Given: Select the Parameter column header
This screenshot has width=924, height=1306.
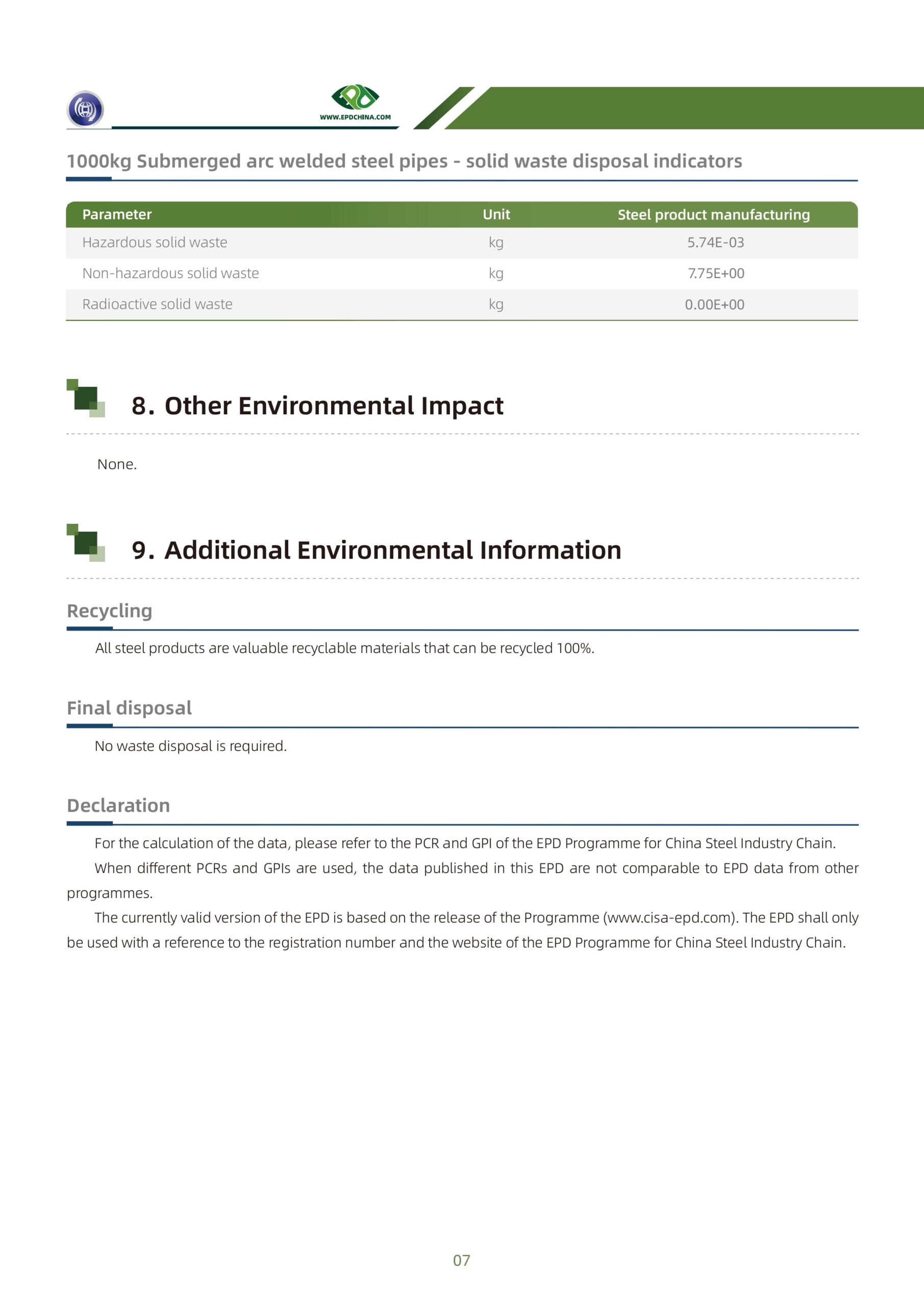Looking at the screenshot, I should (117, 214).
